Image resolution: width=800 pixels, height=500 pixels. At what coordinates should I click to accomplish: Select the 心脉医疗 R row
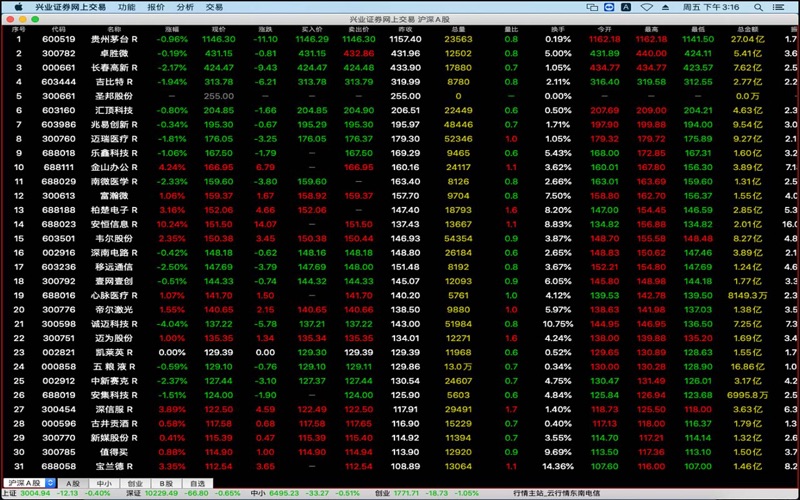400,296
